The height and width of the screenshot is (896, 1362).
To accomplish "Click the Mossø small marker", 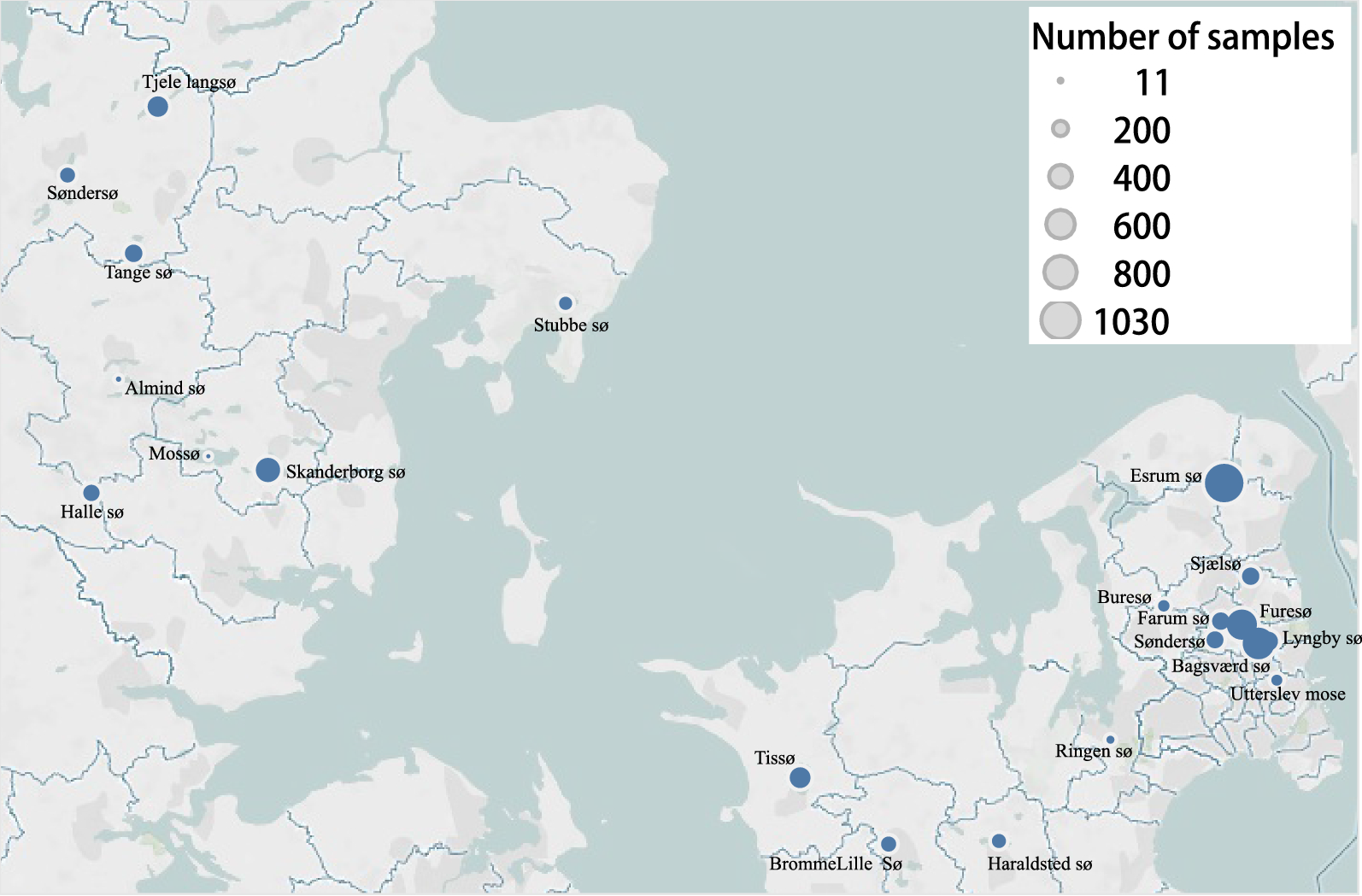I will [x=208, y=456].
